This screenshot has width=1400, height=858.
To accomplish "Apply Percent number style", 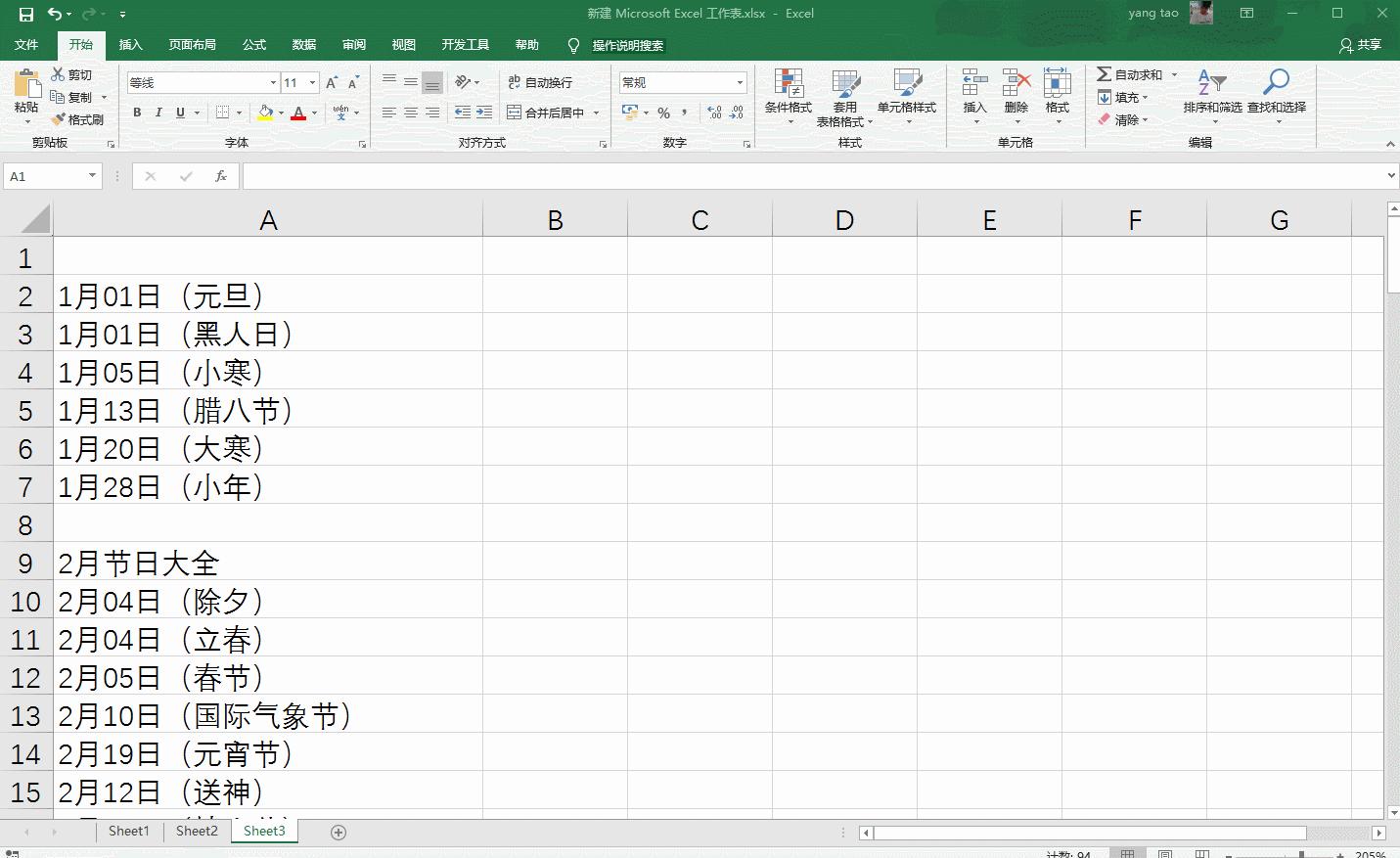I will [x=664, y=113].
